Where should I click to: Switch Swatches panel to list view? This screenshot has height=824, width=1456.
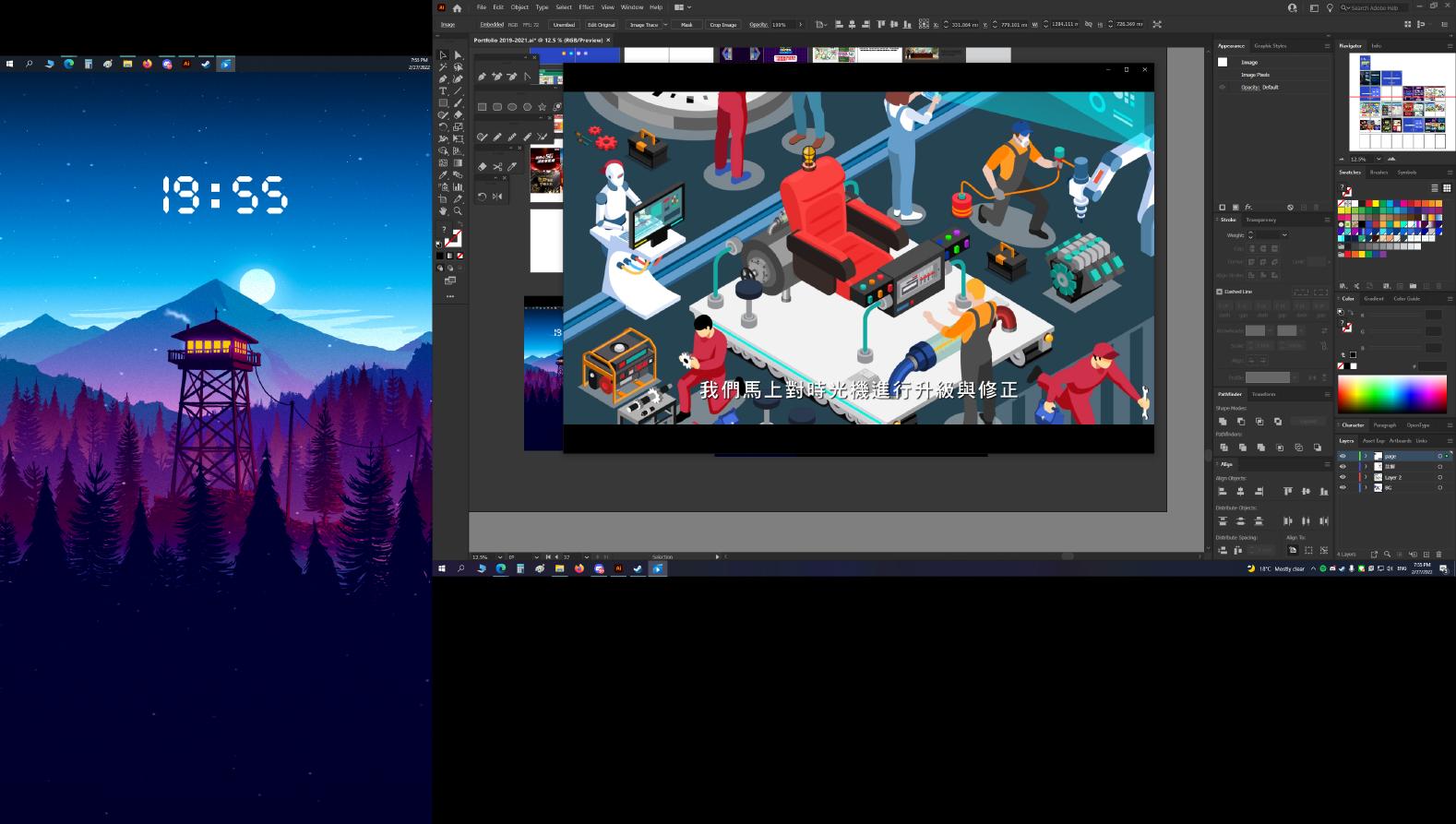1435,188
